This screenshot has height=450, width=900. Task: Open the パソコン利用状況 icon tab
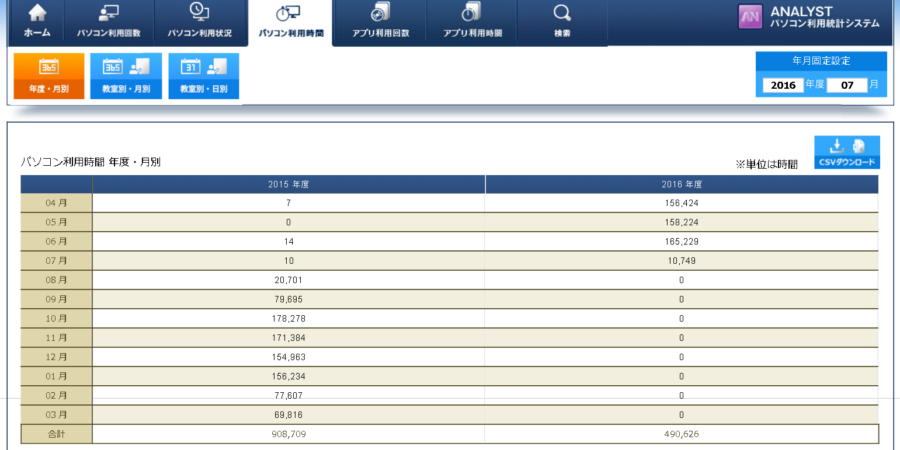pyautogui.click(x=199, y=22)
